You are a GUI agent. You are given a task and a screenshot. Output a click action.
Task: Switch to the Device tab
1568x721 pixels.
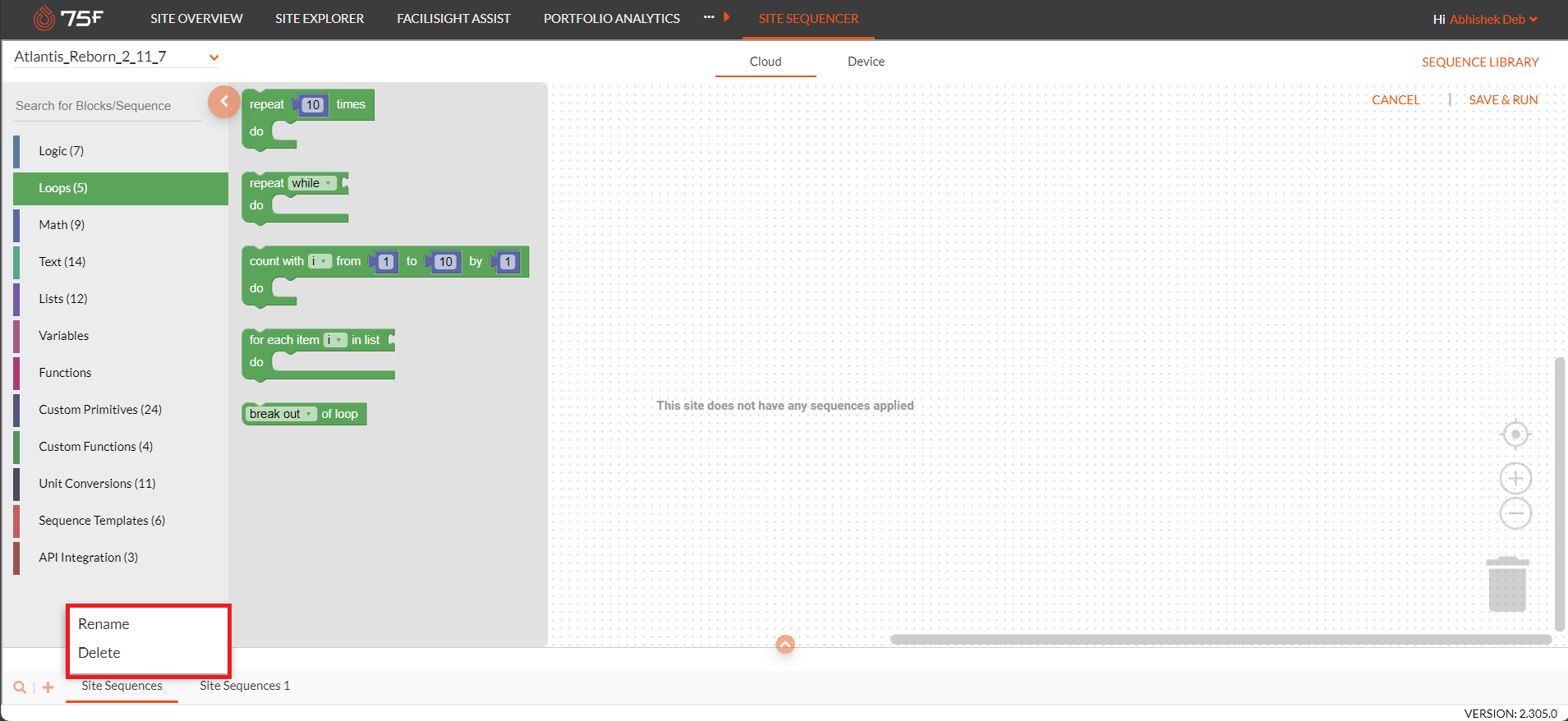(866, 62)
